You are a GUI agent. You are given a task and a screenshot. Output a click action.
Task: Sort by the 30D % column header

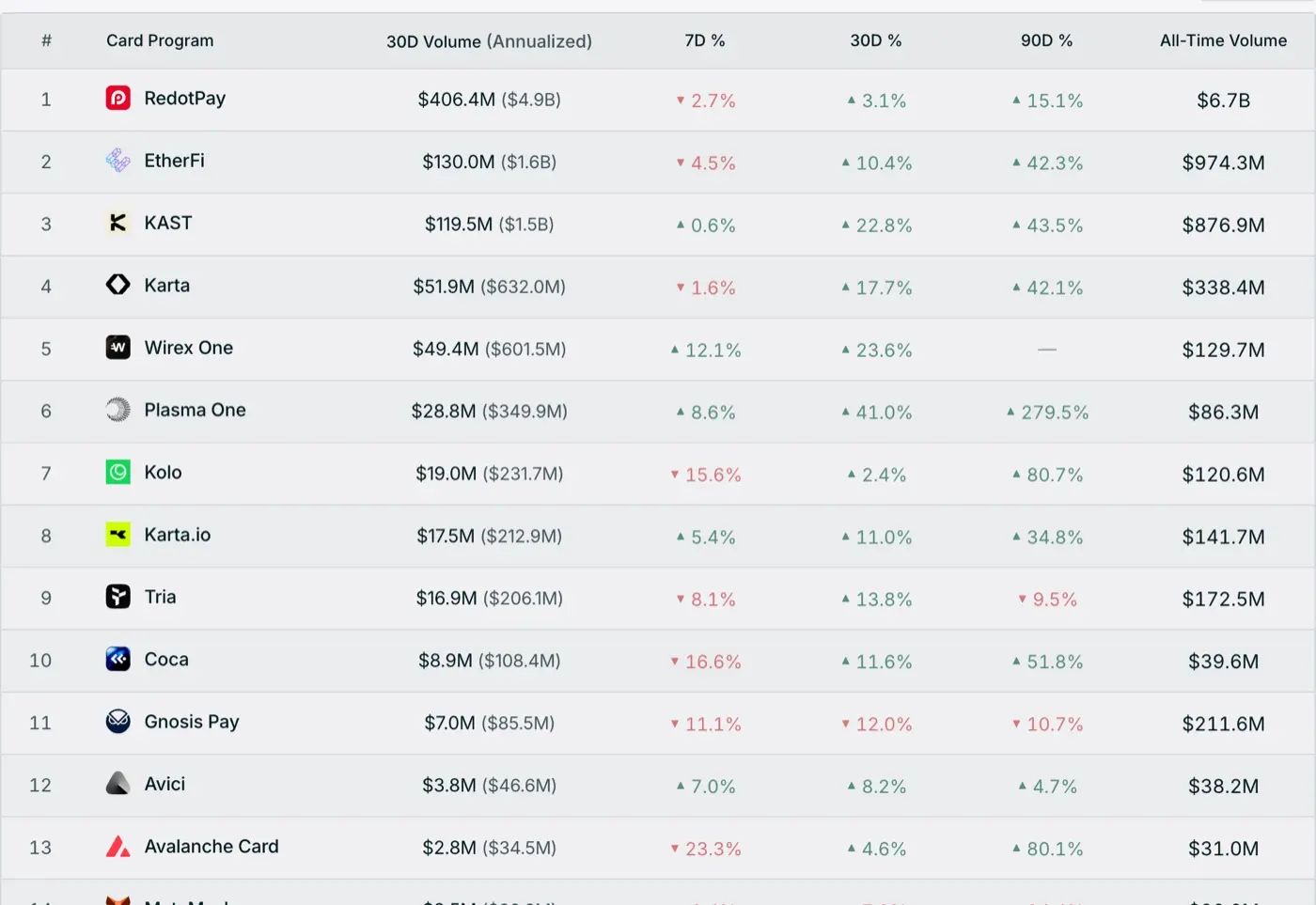[876, 40]
